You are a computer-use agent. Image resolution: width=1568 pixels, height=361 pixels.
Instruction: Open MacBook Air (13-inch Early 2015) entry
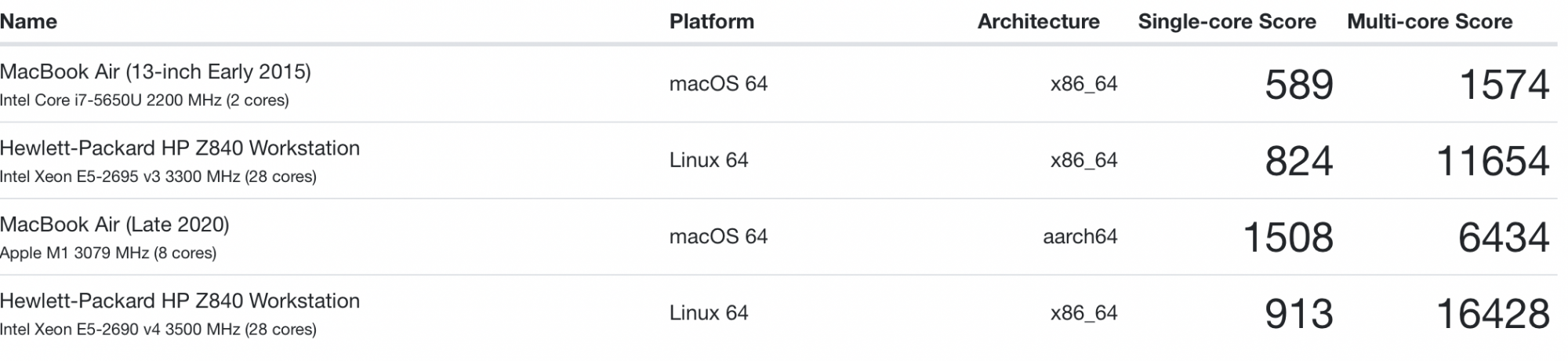[155, 72]
